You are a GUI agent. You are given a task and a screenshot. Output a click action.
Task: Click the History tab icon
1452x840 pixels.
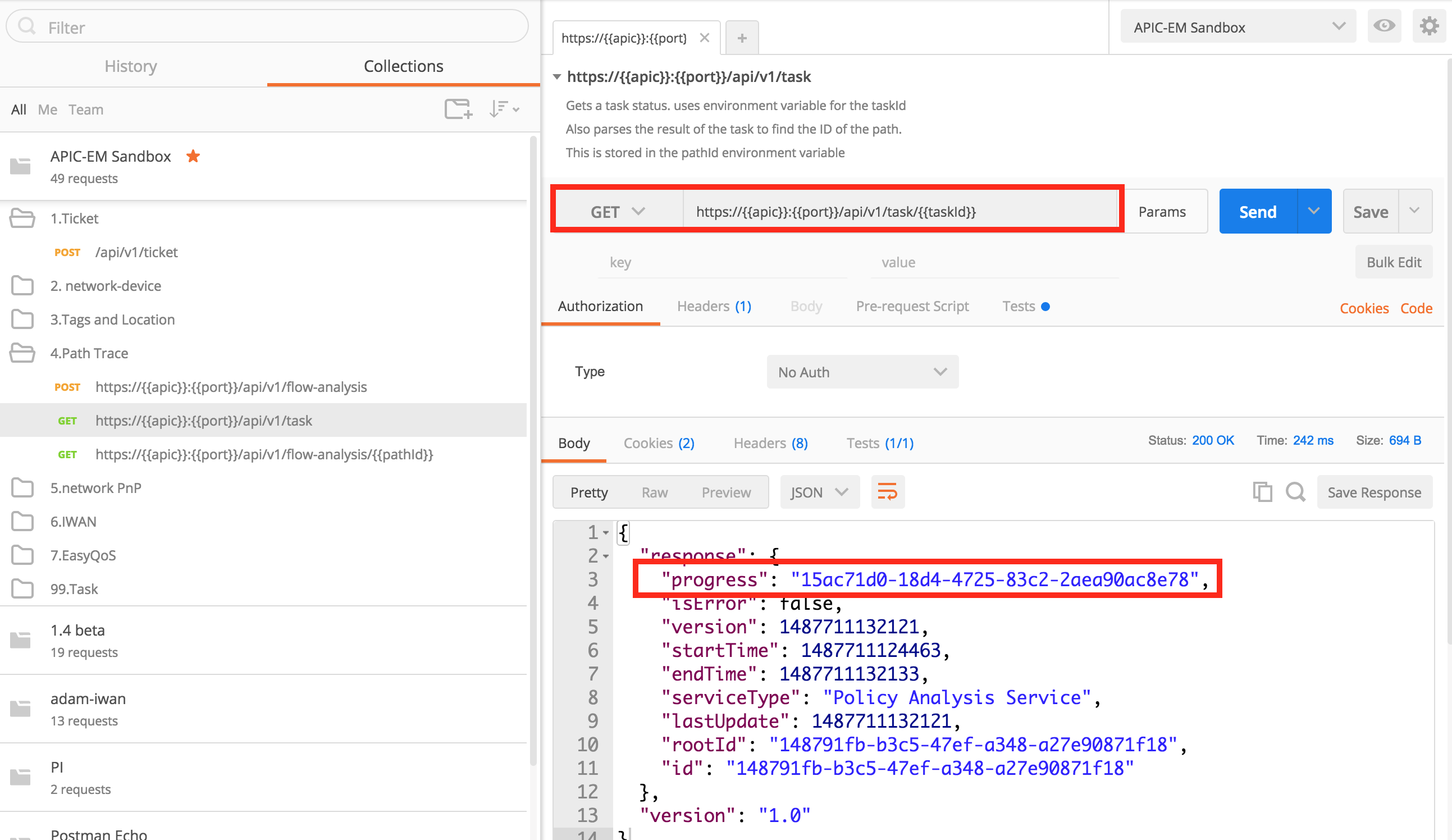coord(131,65)
